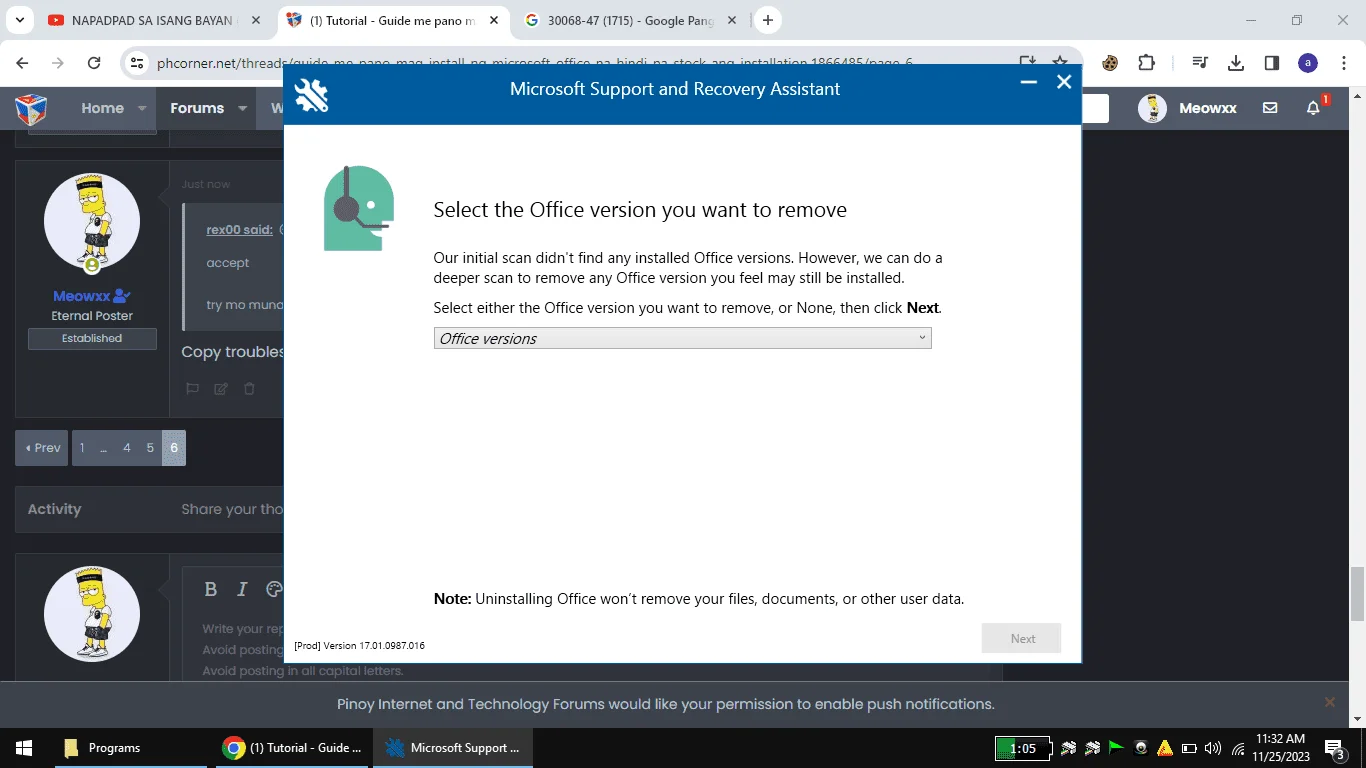Open a new browser tab
The width and height of the screenshot is (1366, 768).
768,20
